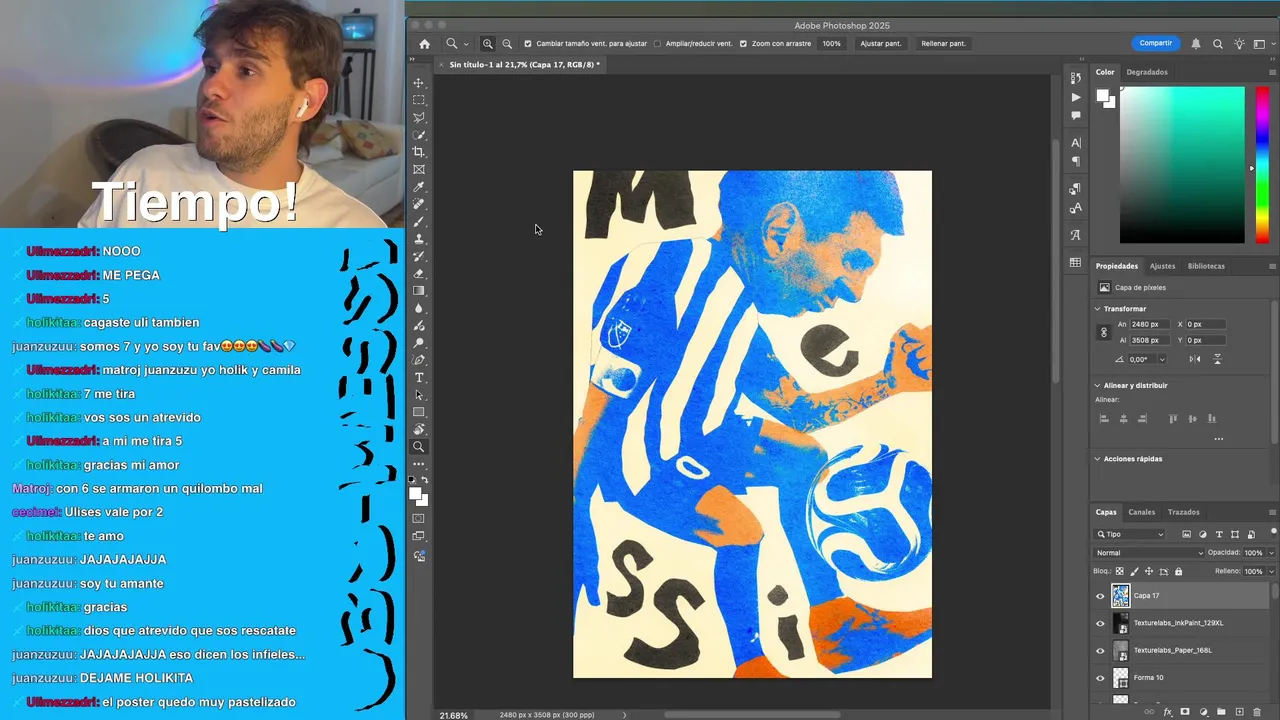This screenshot has width=1280, height=720.
Task: Add a layer mask
Action: click(1185, 712)
